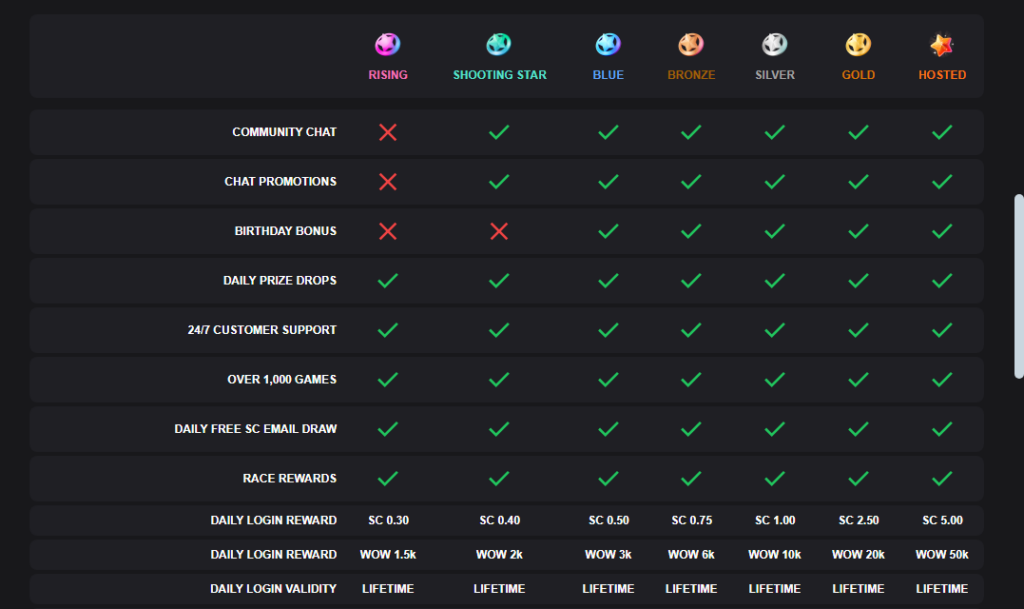Image resolution: width=1024 pixels, height=609 pixels.
Task: Click Hosted checkmark for Chat Promotions
Action: click(x=941, y=181)
